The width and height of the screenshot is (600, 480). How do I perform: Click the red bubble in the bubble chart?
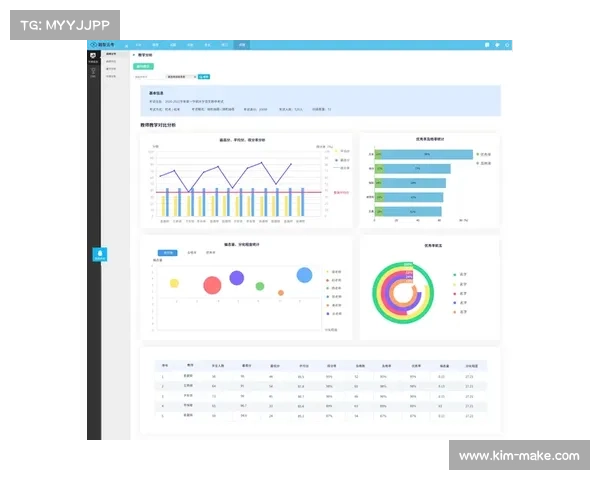pyautogui.click(x=212, y=286)
